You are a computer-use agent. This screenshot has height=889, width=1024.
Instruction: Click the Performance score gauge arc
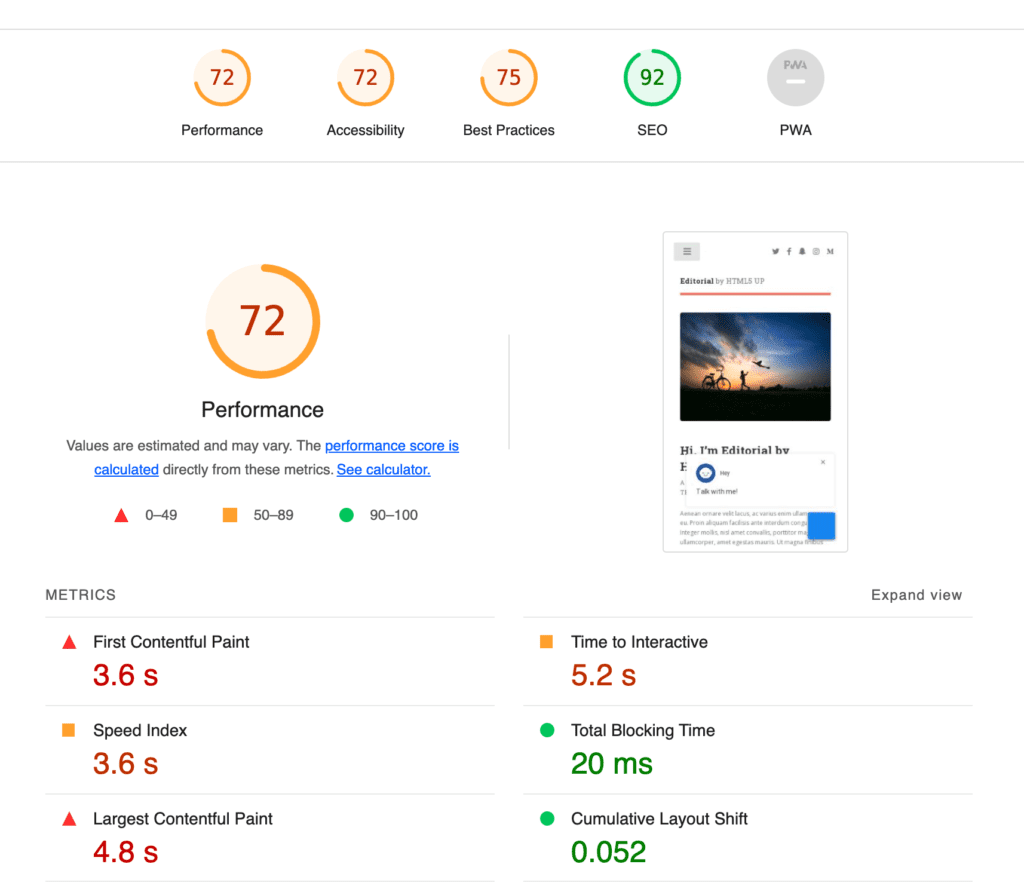coord(262,321)
